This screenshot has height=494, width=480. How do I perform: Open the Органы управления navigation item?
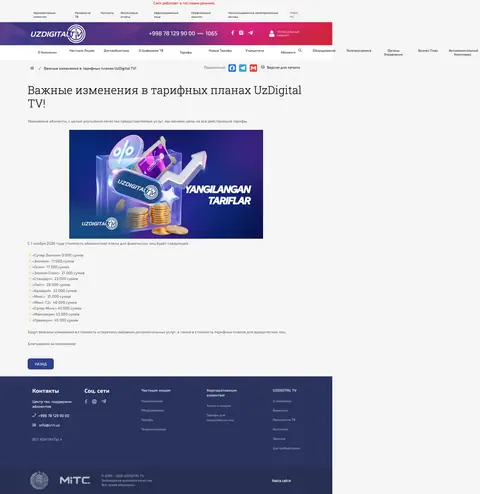coord(393,52)
